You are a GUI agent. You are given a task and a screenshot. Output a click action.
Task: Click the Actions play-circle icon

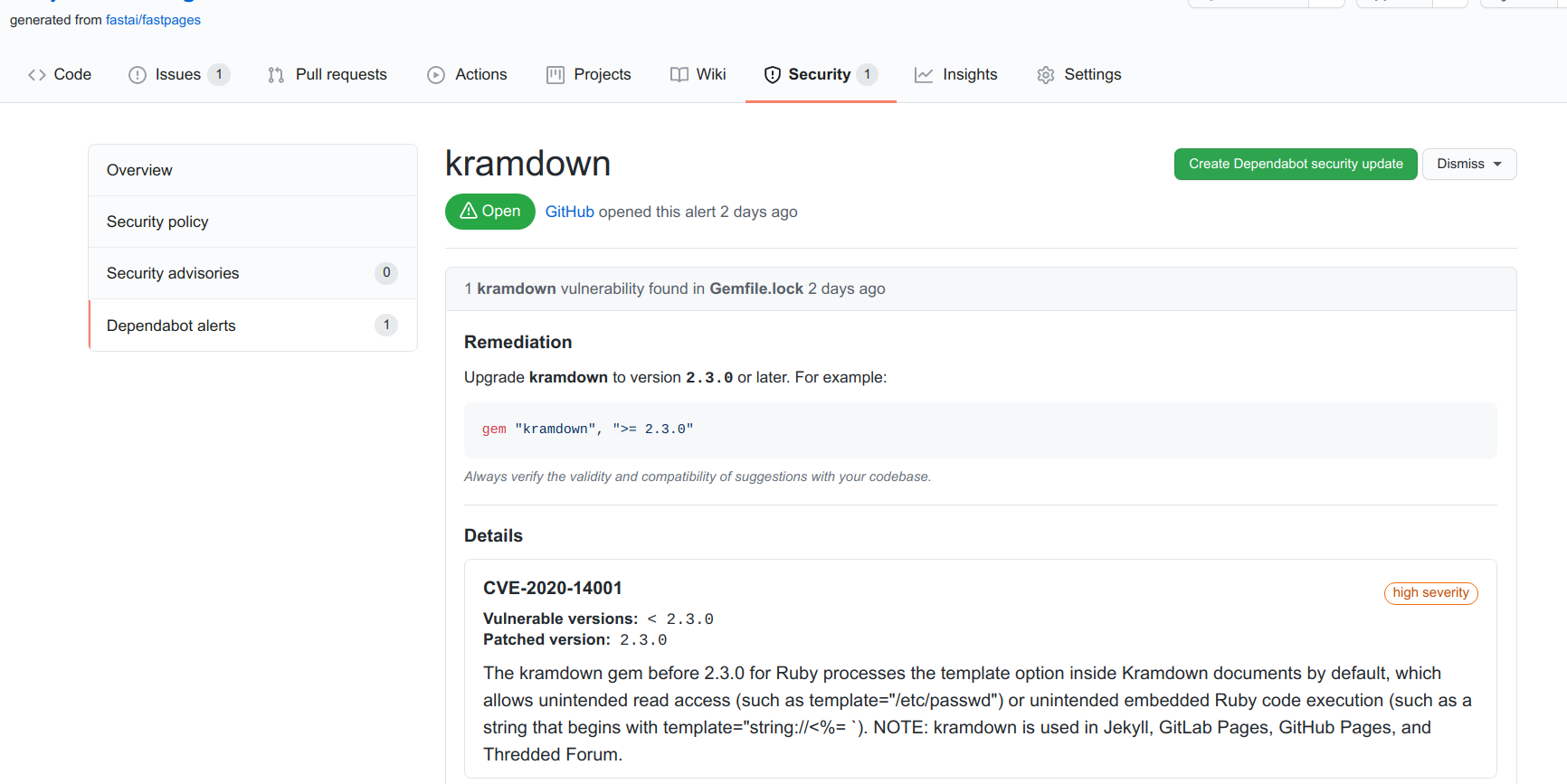(x=436, y=74)
